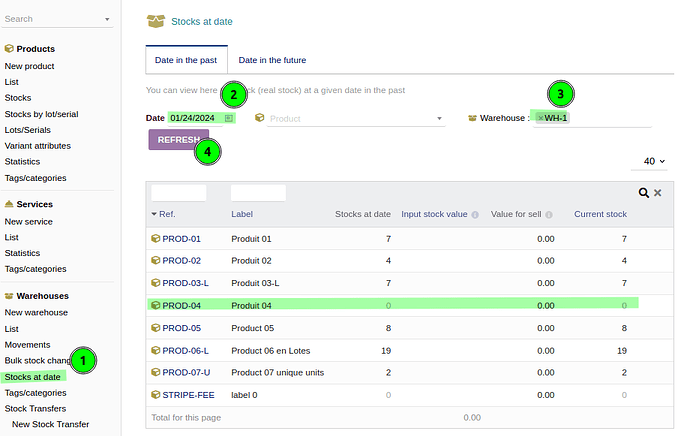This screenshot has width=690, height=436.
Task: Open Variant attributes menu item
Action: 37,146
